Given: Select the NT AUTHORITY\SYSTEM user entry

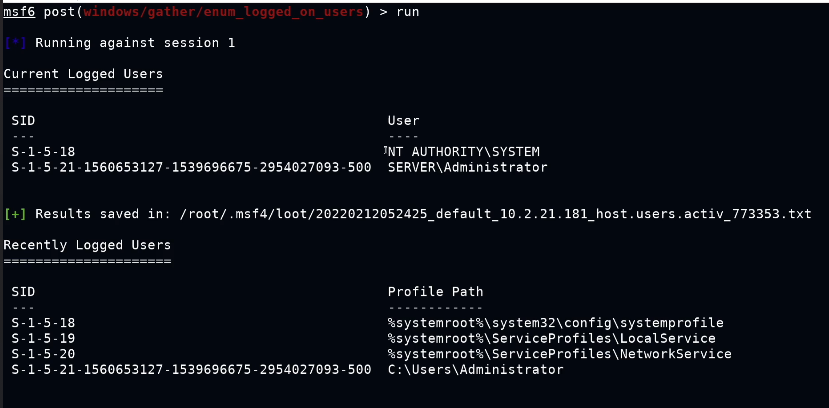Looking at the screenshot, I should pyautogui.click(x=464, y=152).
